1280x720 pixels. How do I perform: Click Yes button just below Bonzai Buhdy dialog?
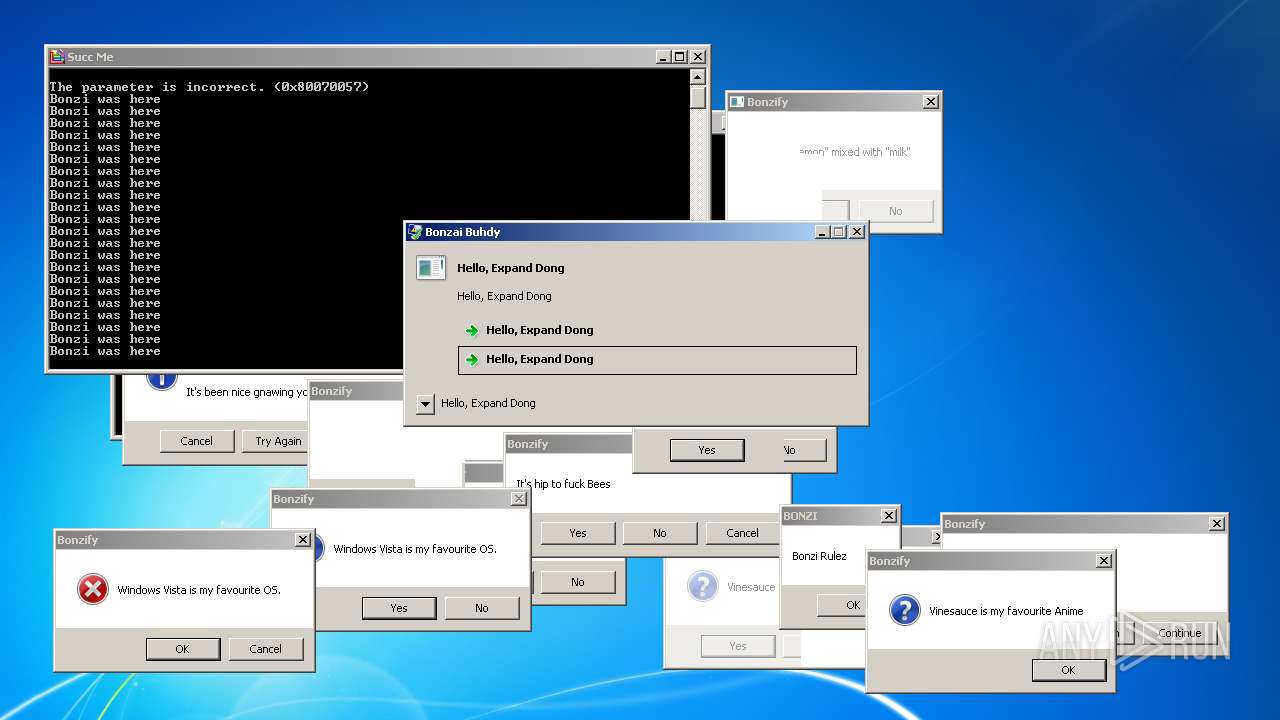pos(707,450)
